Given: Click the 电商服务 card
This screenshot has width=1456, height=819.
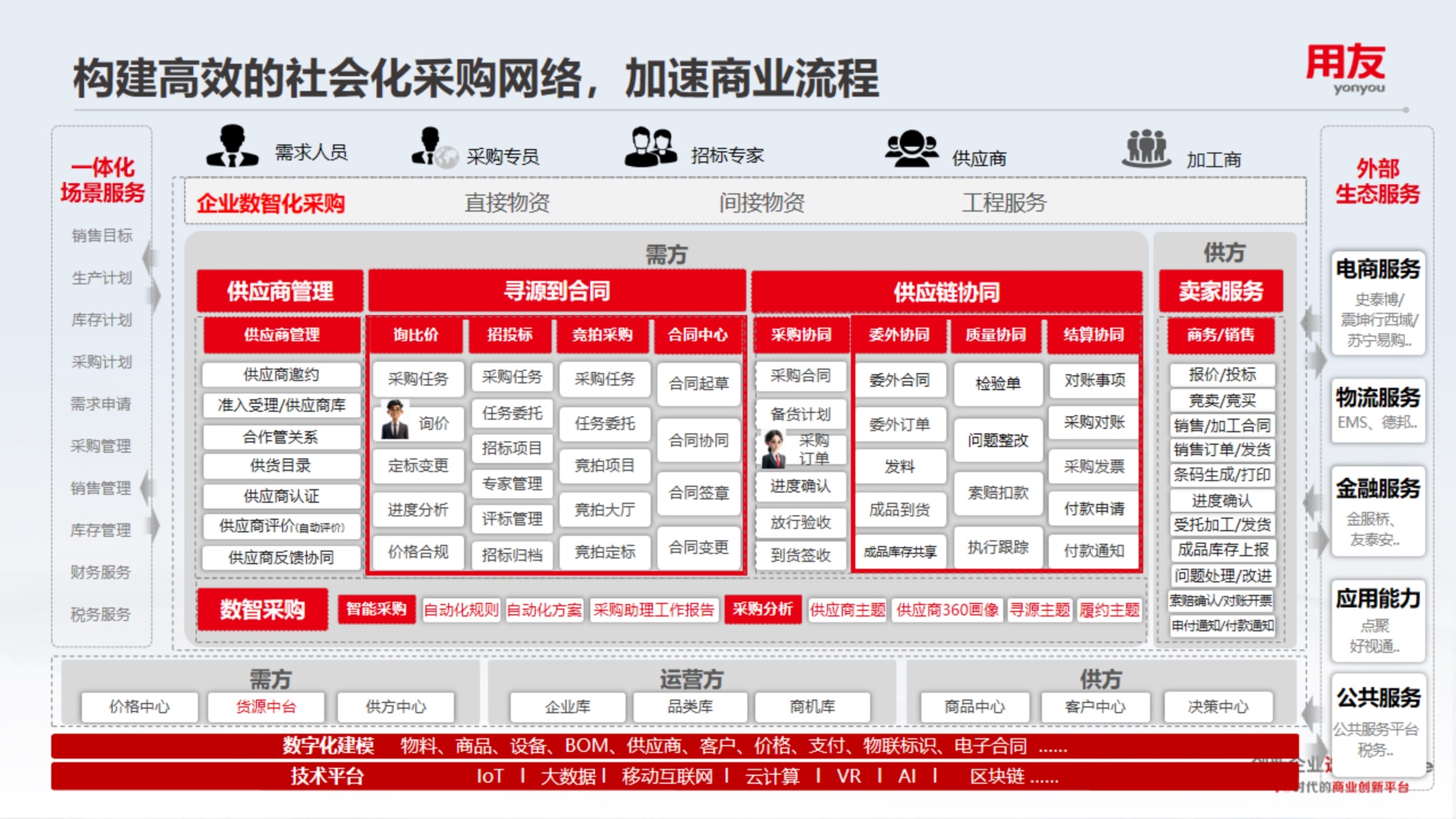Looking at the screenshot, I should [x=1378, y=303].
